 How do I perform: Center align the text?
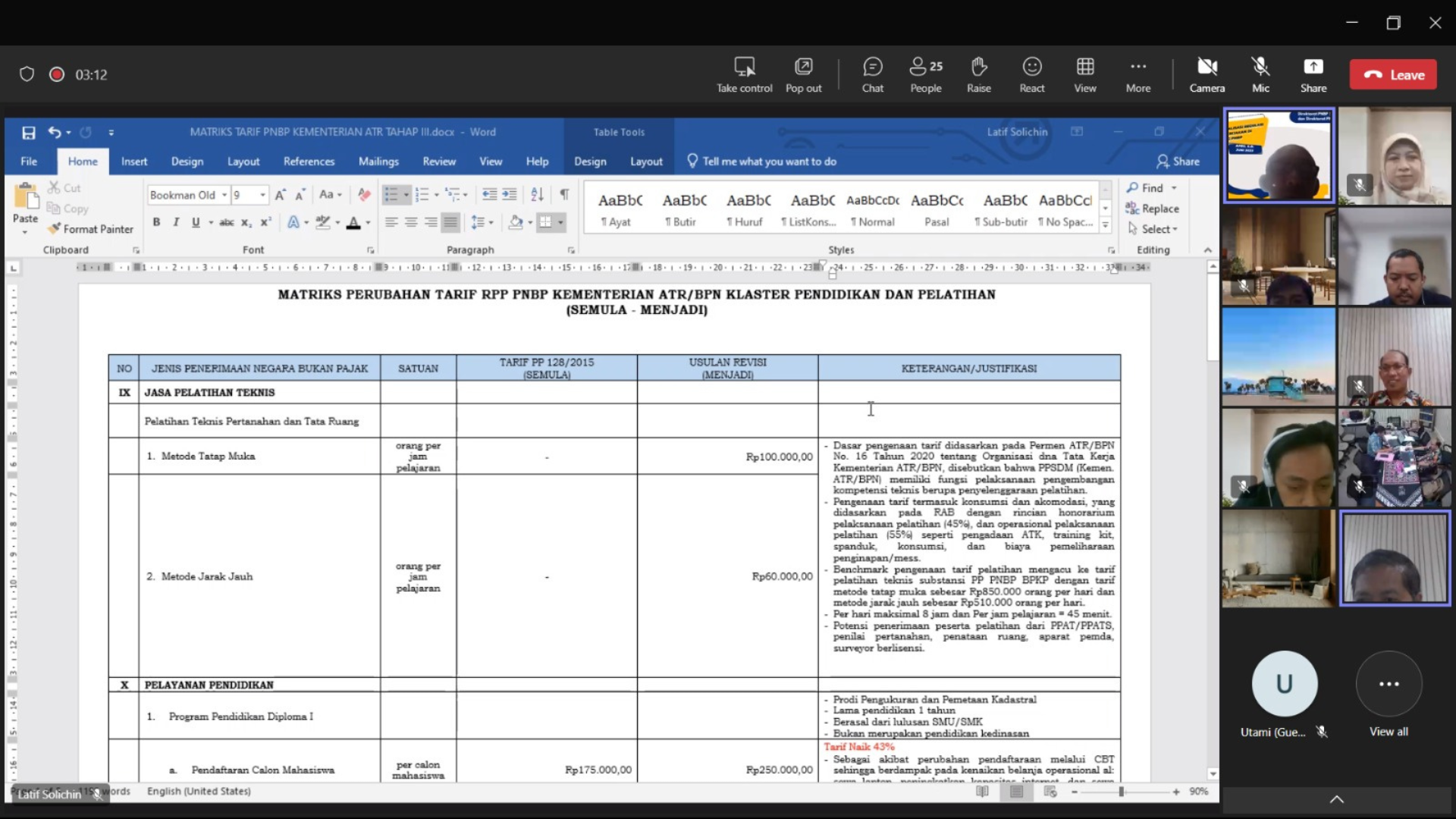coord(411,222)
